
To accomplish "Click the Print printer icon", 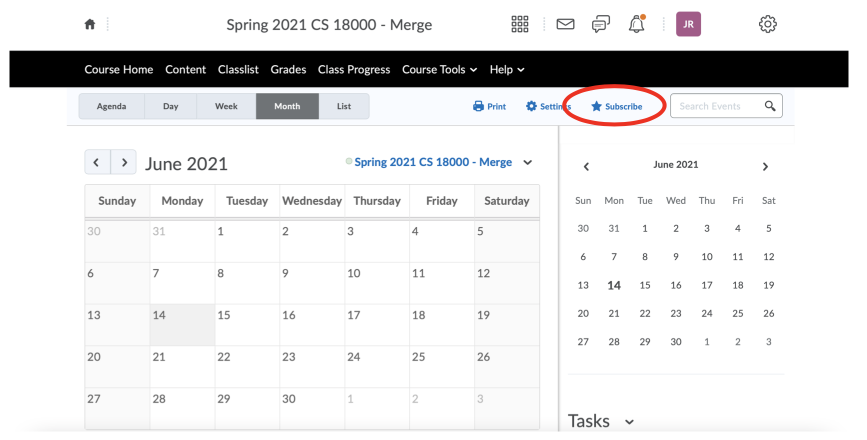I will click(x=478, y=106).
